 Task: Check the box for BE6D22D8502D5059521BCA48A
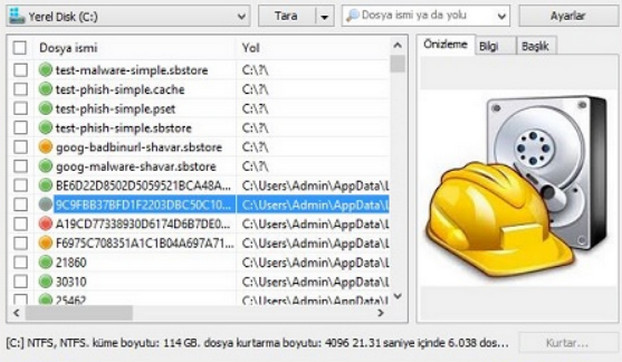(x=21, y=186)
